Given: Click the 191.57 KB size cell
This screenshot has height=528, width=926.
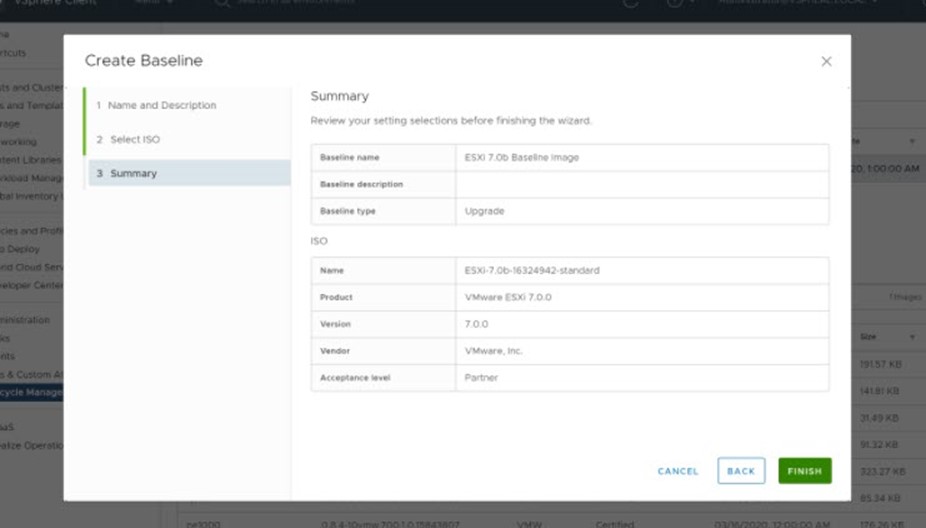Looking at the screenshot, I should (x=881, y=364).
